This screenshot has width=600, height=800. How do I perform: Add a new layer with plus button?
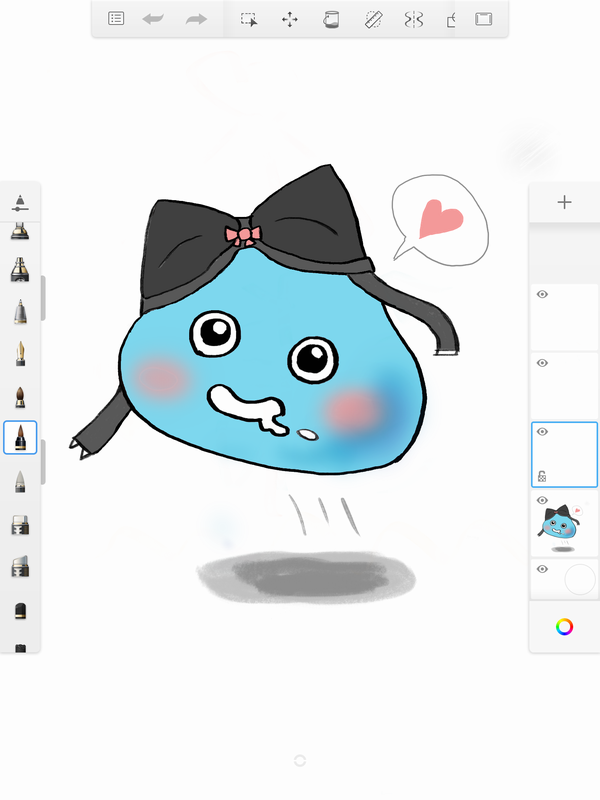(564, 202)
